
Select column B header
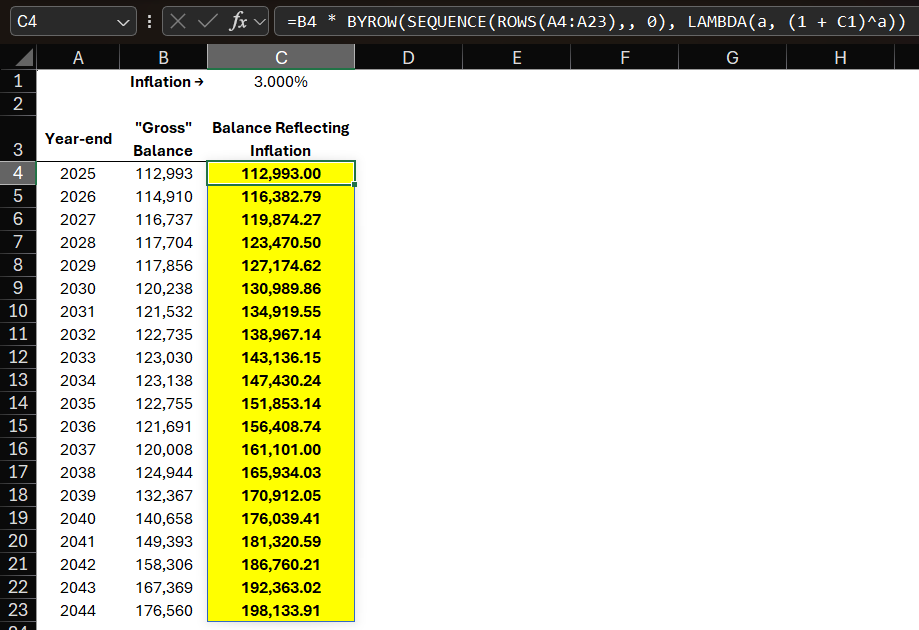pos(164,57)
